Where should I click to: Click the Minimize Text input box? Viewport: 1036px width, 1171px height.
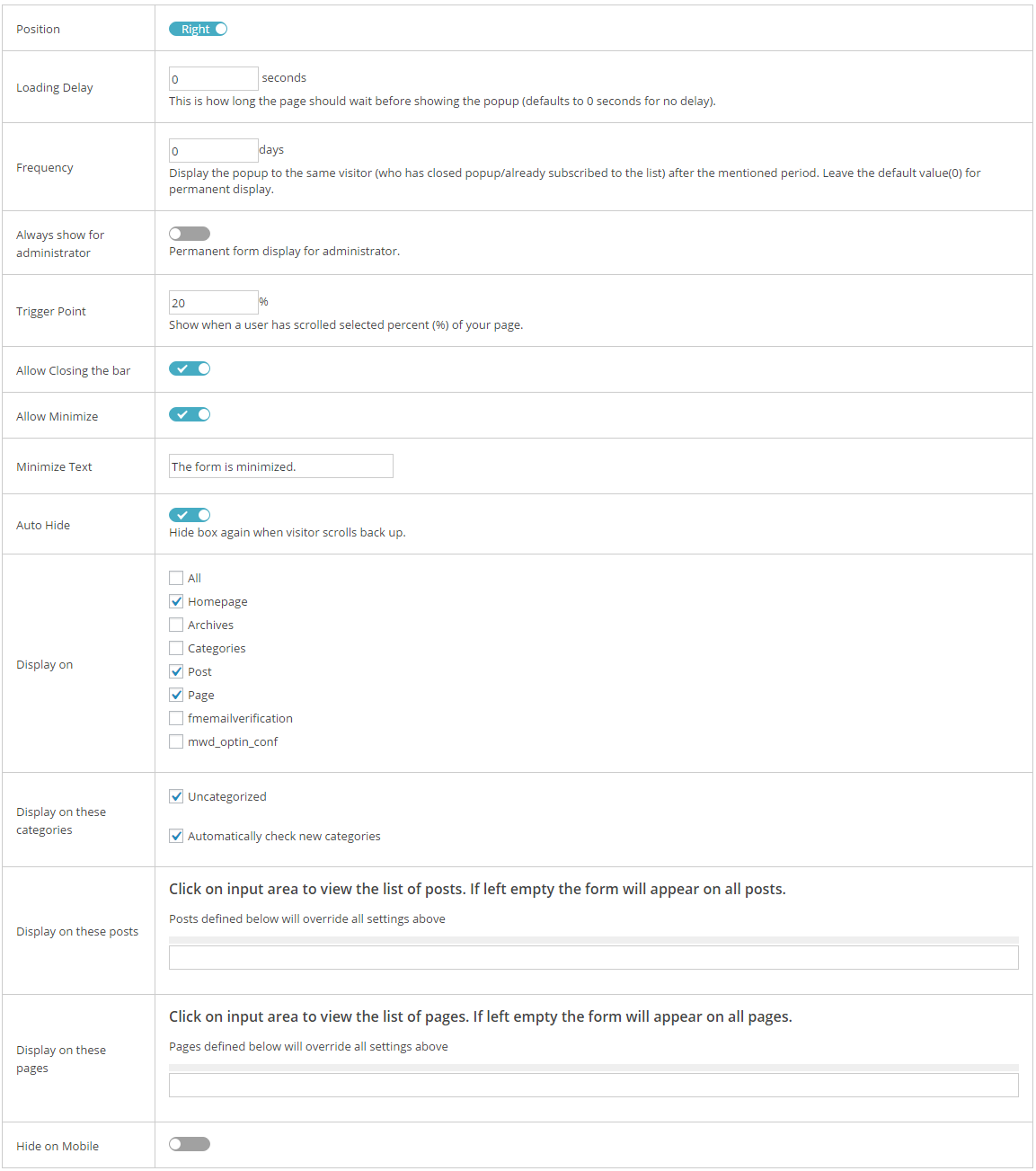(x=281, y=466)
